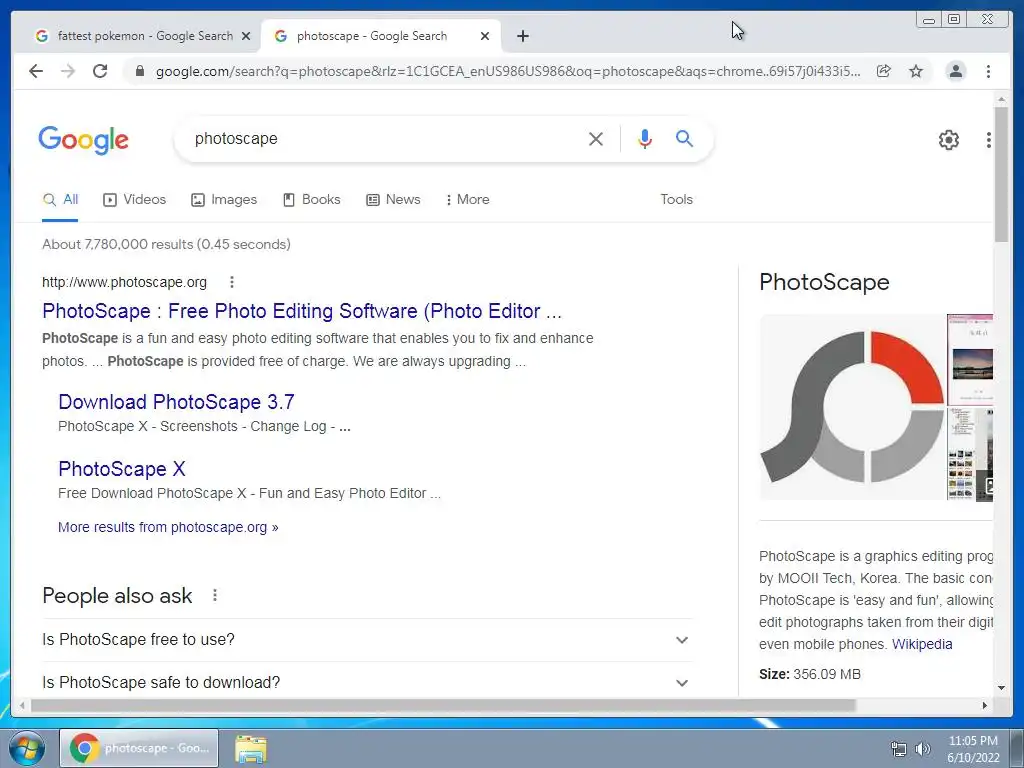Expand 'Is PhotoScape safe to download?'
Image resolution: width=1024 pixels, height=768 pixels.
click(x=367, y=682)
